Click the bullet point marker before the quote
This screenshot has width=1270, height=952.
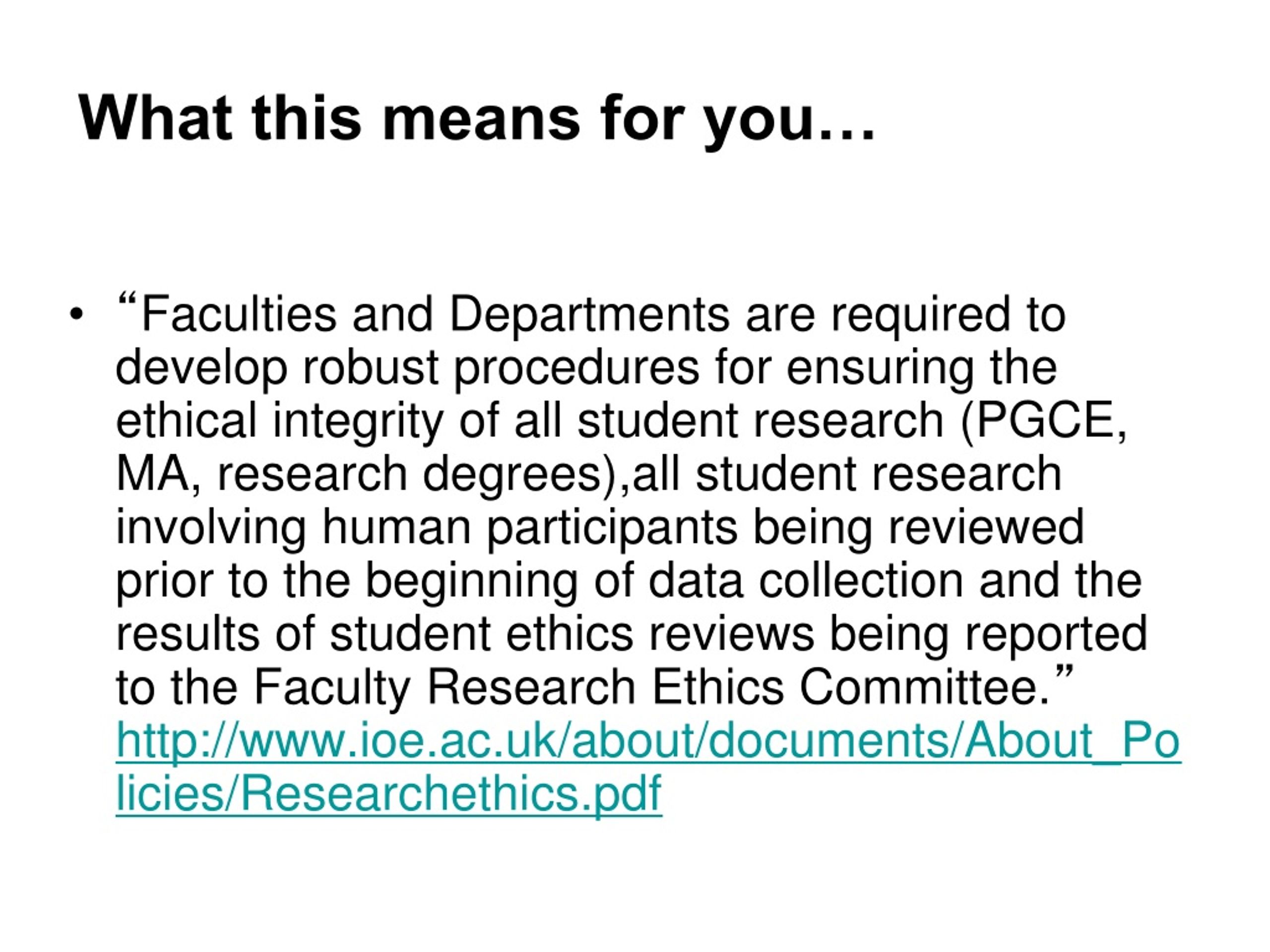tap(75, 315)
